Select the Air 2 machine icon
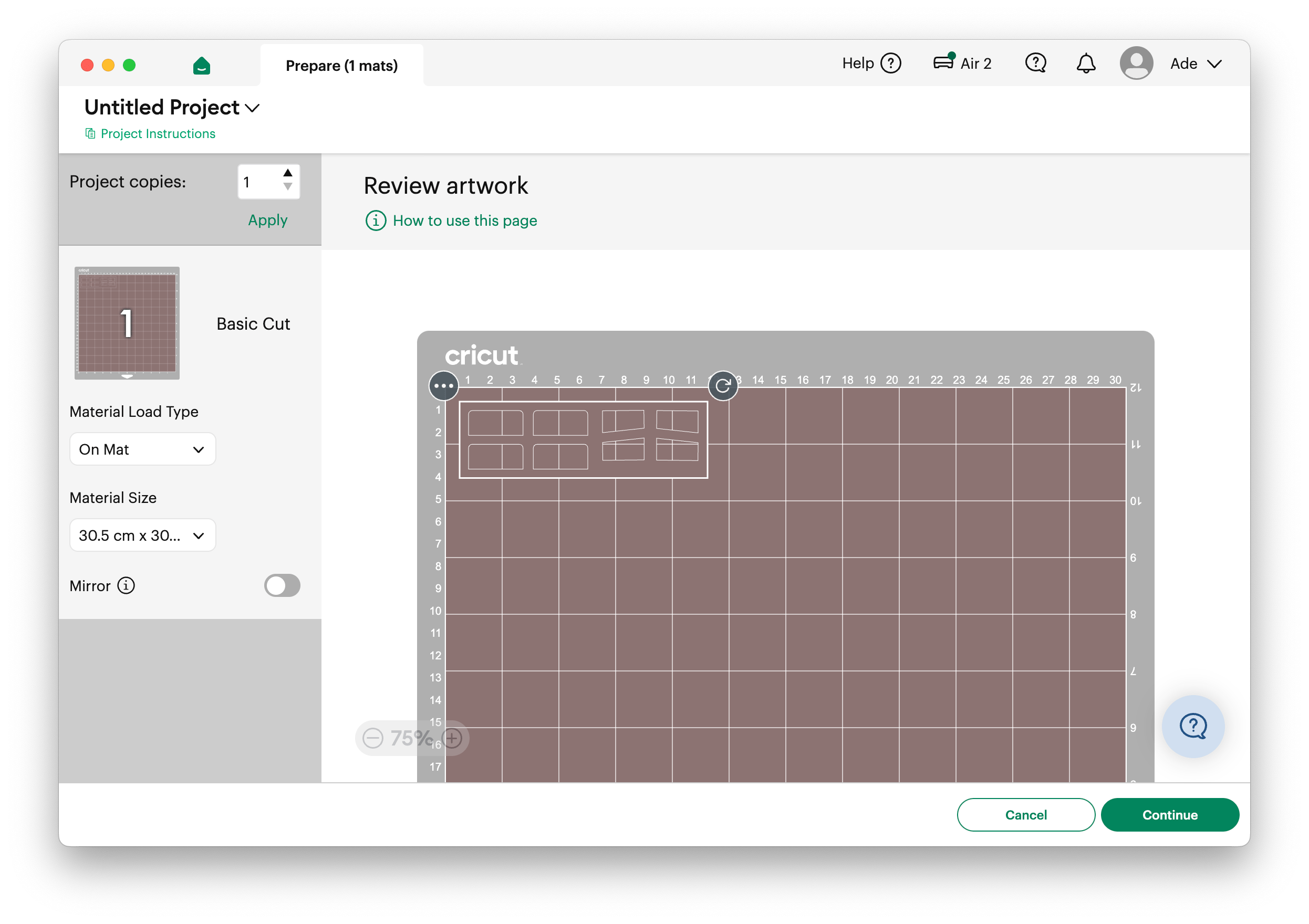 (x=943, y=61)
